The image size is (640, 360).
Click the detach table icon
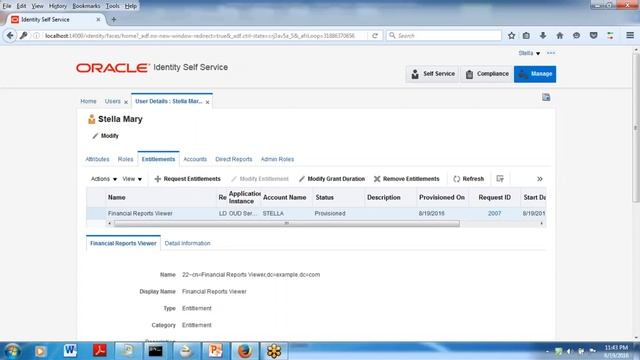(x=500, y=179)
